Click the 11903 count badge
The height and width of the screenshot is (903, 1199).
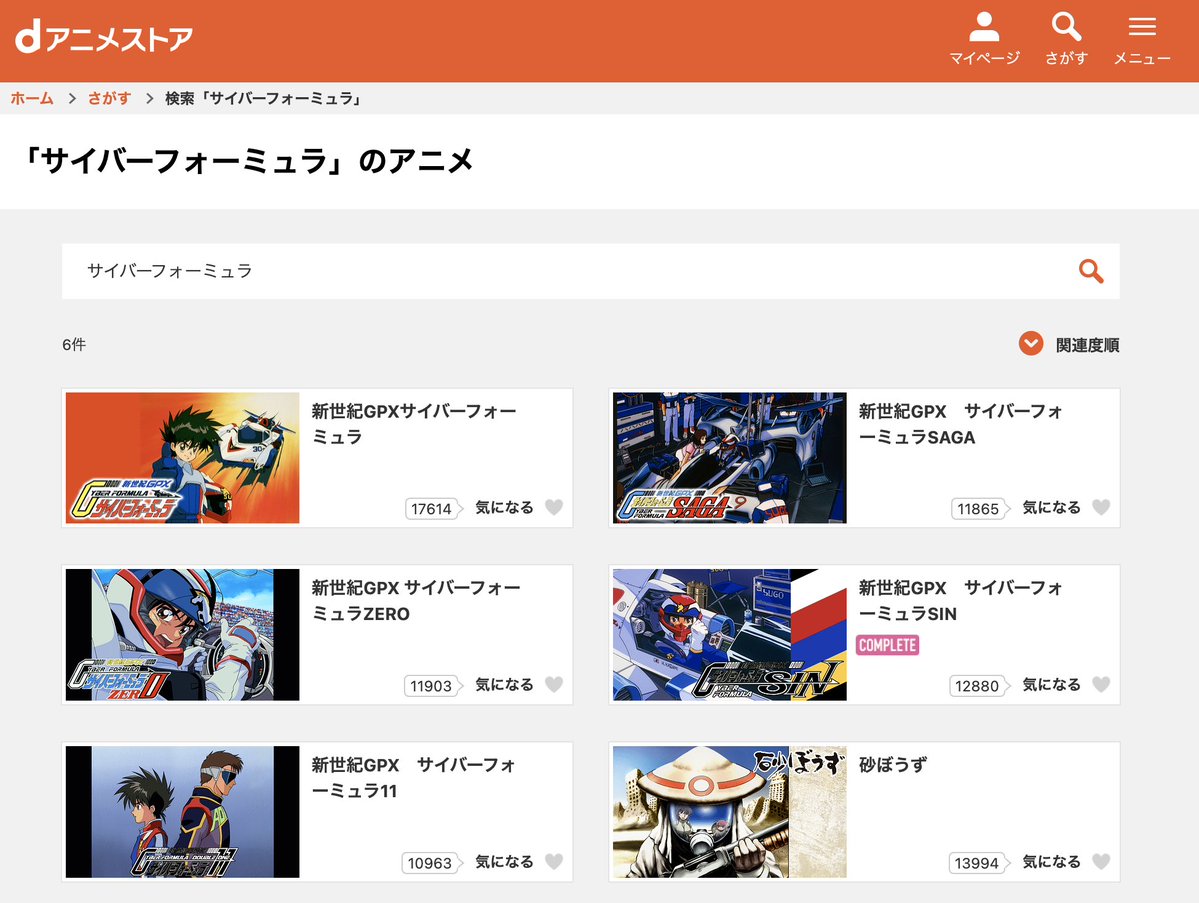pyautogui.click(x=433, y=686)
